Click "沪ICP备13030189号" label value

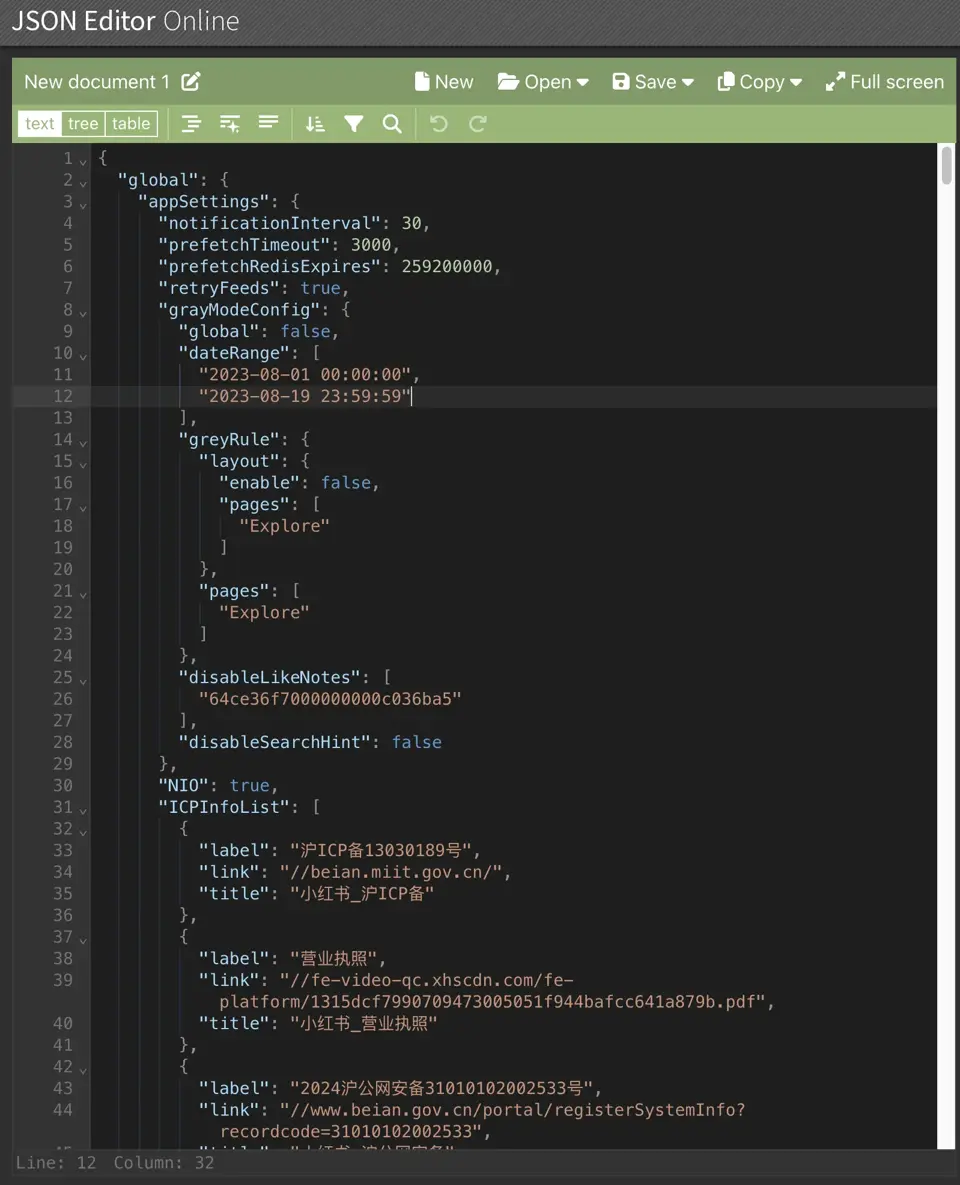pos(381,850)
